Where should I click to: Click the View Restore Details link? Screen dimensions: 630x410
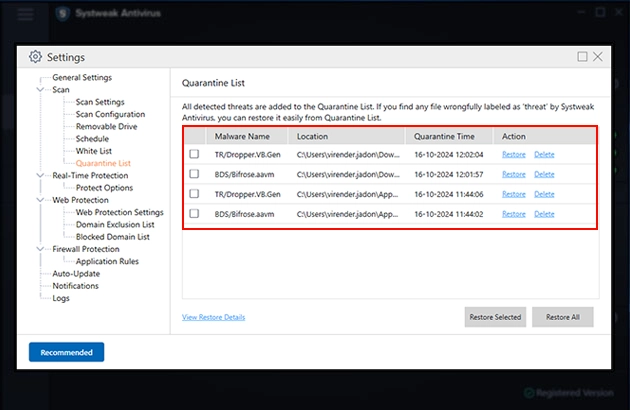coord(213,317)
